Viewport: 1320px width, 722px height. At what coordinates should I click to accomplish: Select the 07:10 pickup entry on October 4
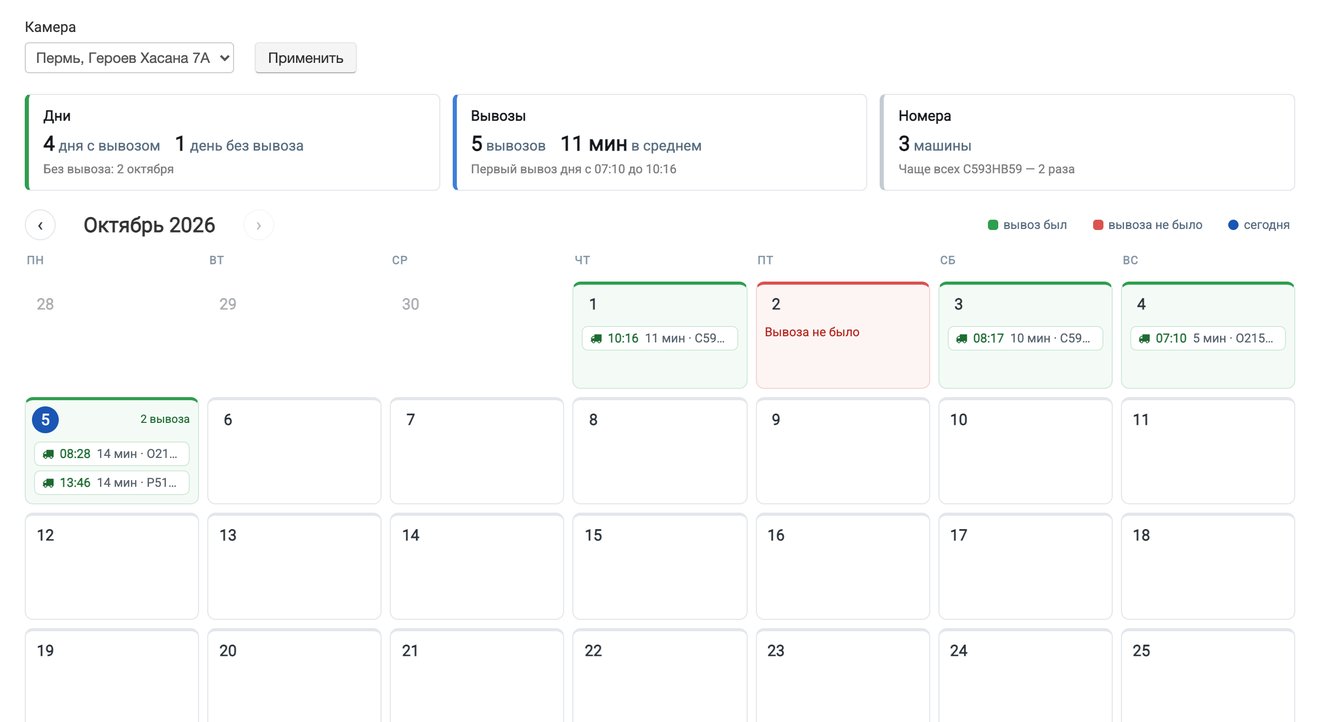pyautogui.click(x=1208, y=338)
